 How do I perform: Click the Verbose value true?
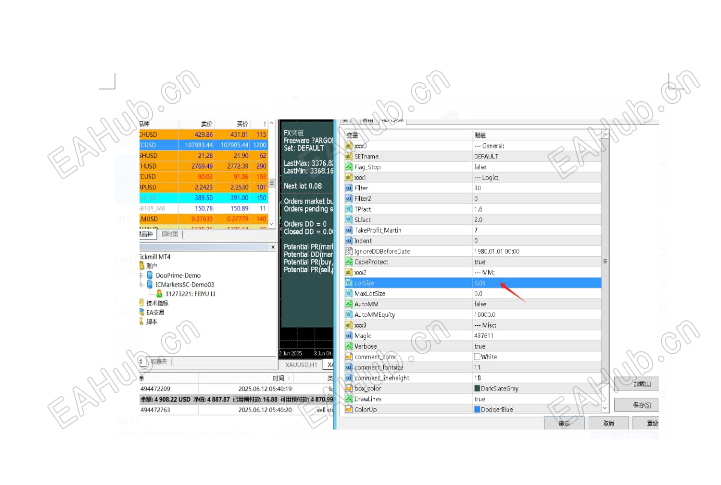(x=480, y=346)
